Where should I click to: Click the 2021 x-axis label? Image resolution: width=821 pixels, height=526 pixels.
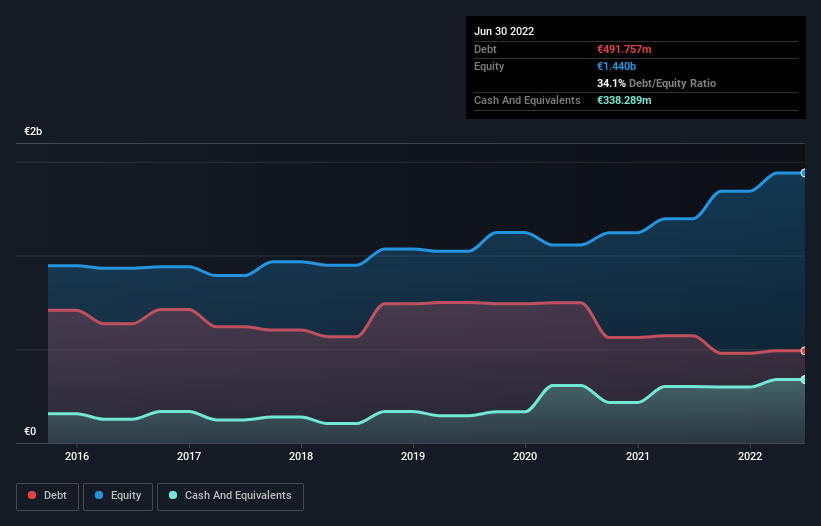(x=638, y=456)
